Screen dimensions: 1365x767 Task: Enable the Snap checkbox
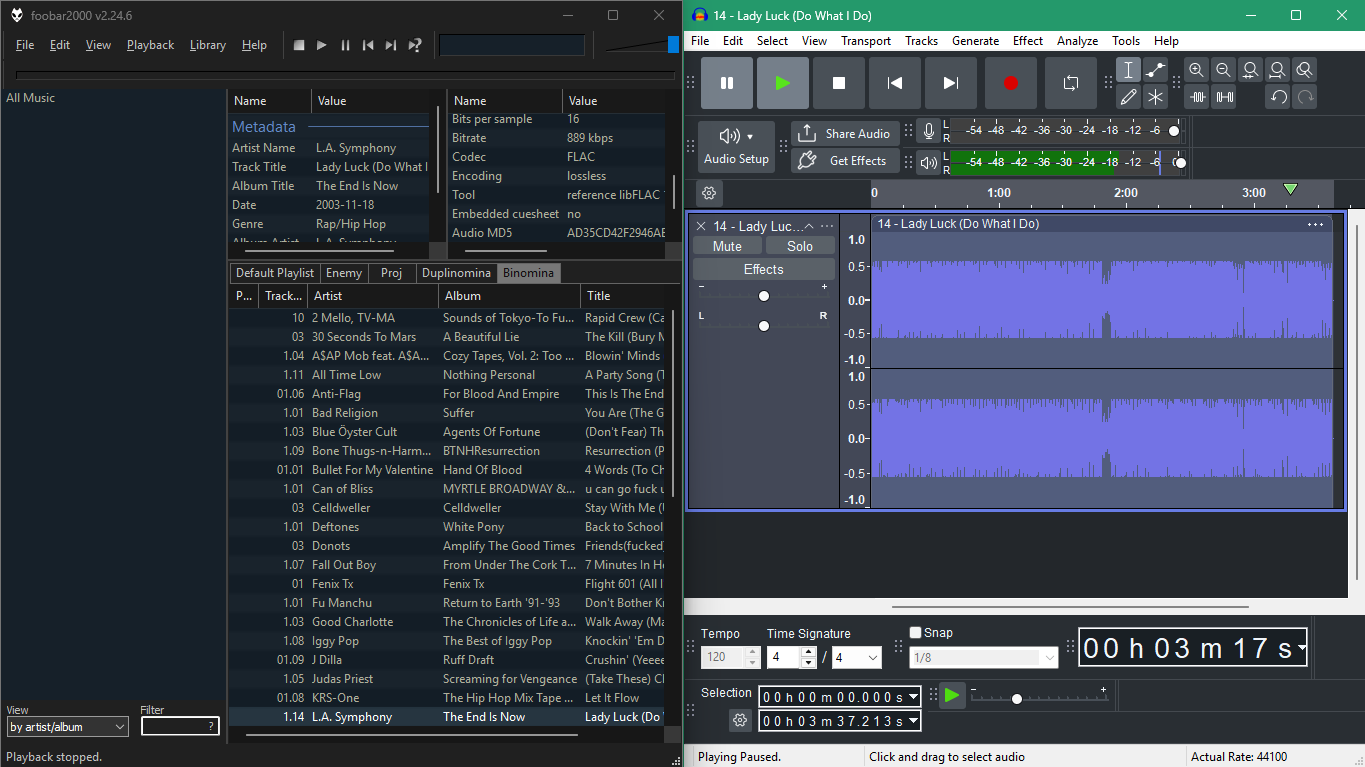coord(916,633)
